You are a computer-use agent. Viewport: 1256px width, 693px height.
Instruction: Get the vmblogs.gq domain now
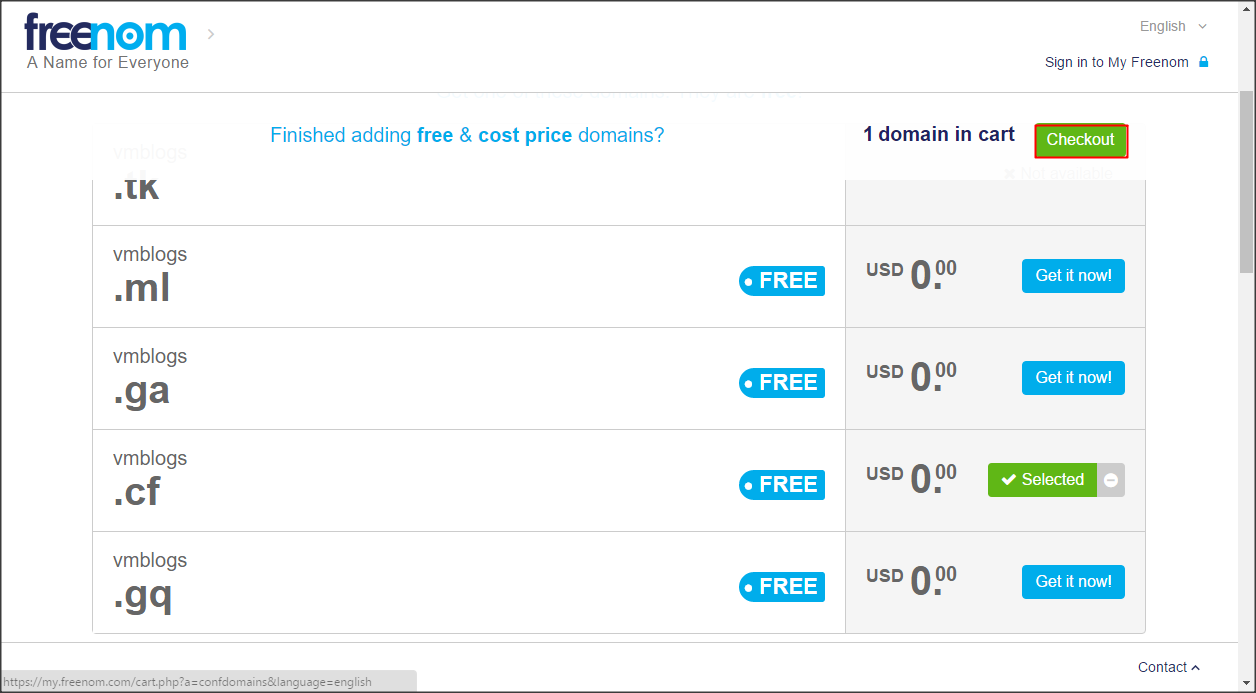[x=1073, y=582]
